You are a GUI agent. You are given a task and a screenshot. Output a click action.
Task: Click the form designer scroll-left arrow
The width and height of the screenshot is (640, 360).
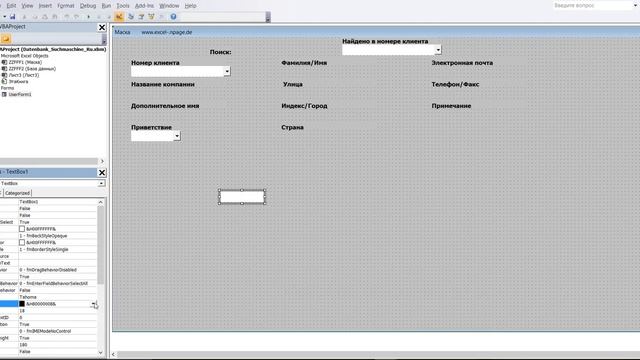(x=113, y=354)
